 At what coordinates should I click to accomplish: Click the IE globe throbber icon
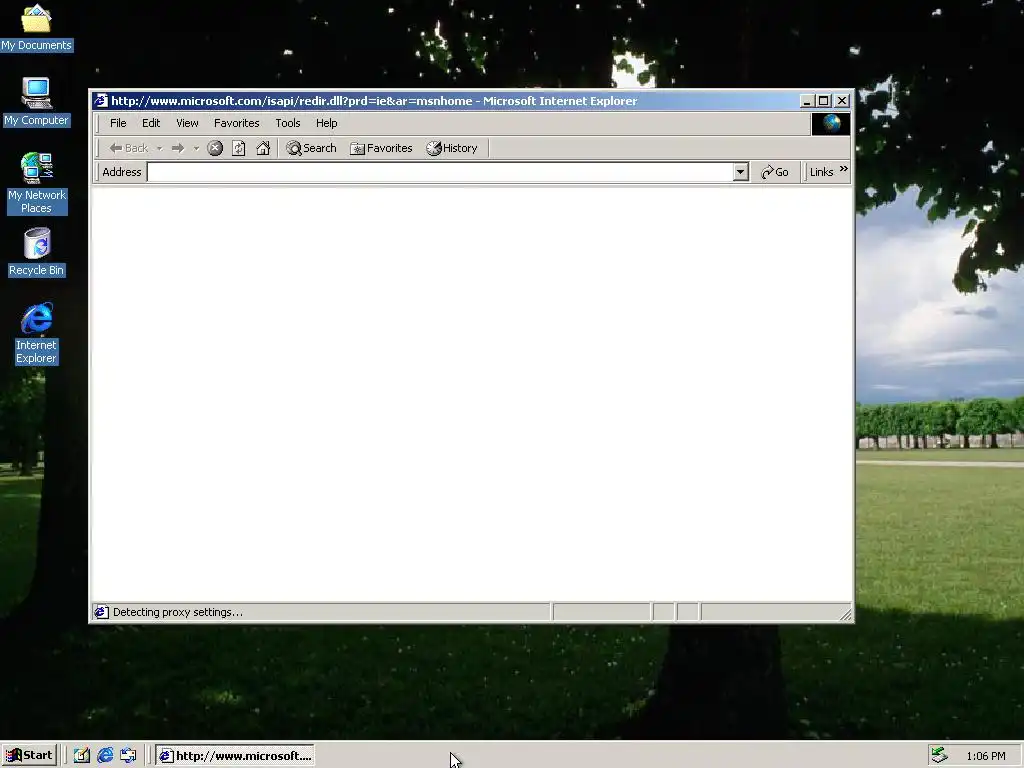(x=831, y=123)
